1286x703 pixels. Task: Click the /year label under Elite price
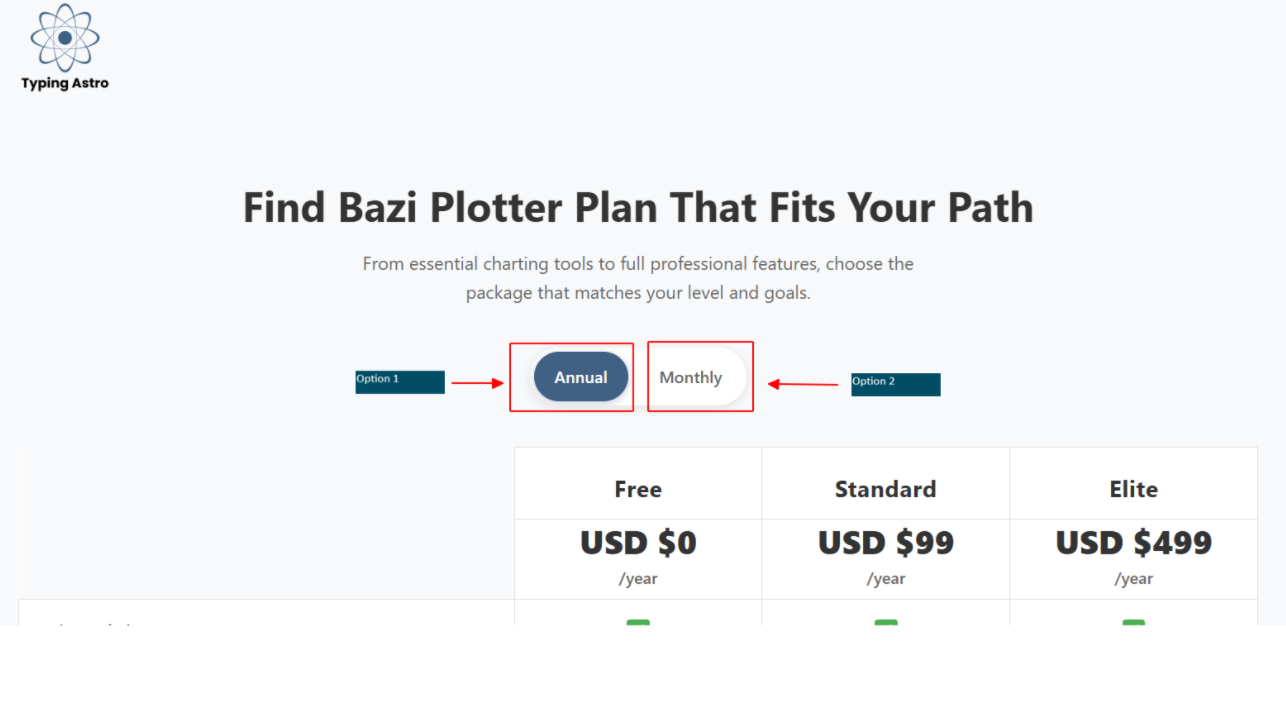[x=1133, y=579]
